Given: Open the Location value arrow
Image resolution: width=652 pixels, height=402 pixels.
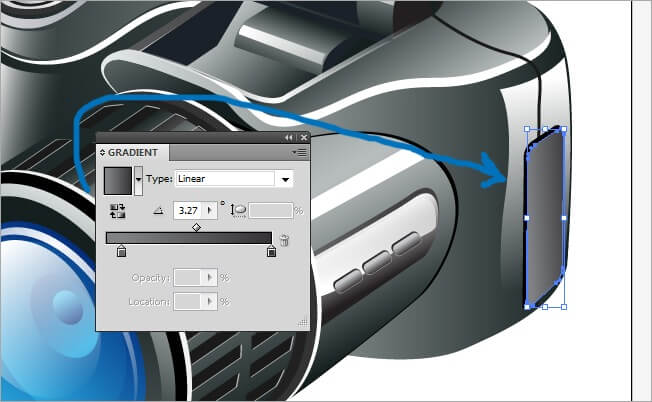Looking at the screenshot, I should (x=209, y=301).
